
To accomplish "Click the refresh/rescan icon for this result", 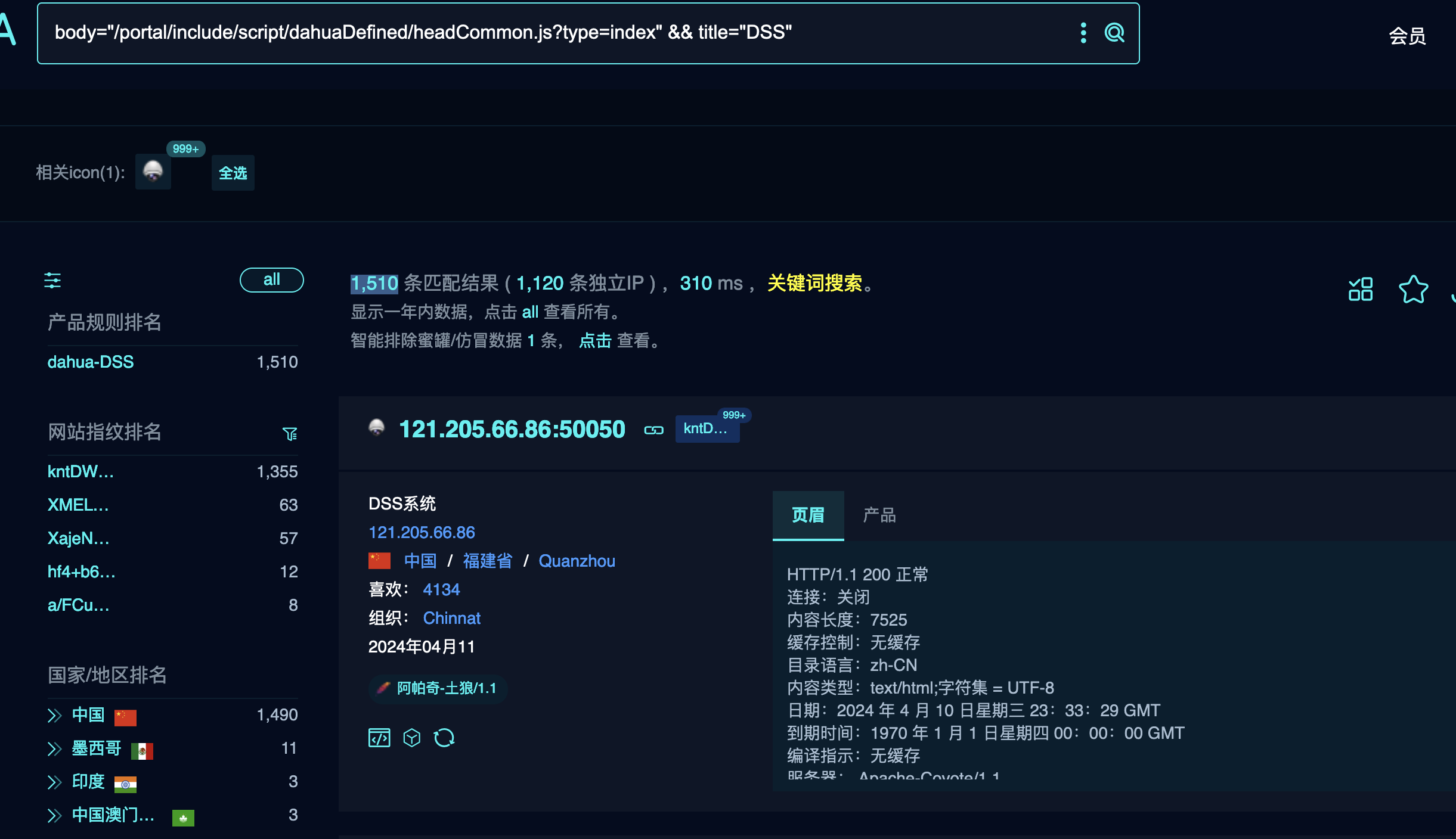I will (445, 737).
